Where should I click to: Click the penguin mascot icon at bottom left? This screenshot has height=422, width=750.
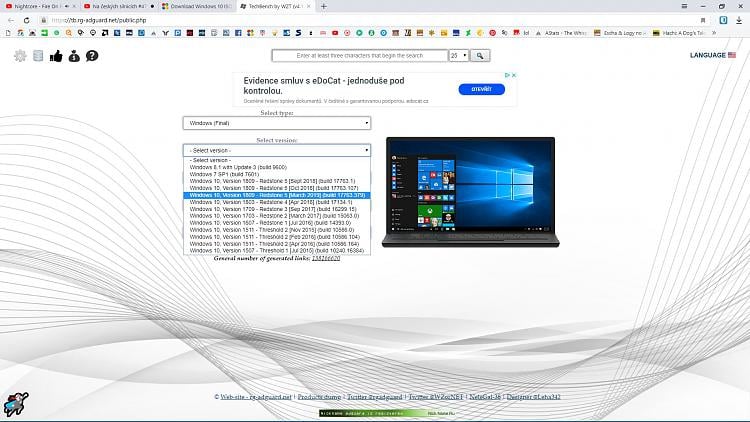16,404
